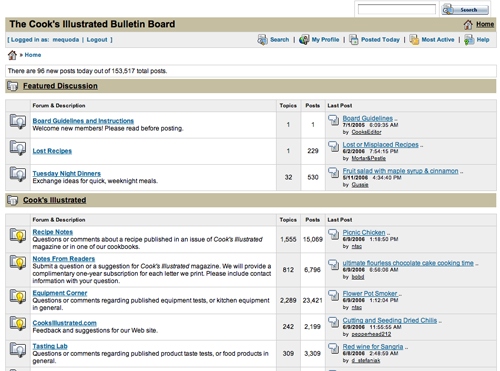The height and width of the screenshot is (371, 500).
Task: Open Fruit salad with maple syrup & cinnamon post
Action: (x=400, y=171)
